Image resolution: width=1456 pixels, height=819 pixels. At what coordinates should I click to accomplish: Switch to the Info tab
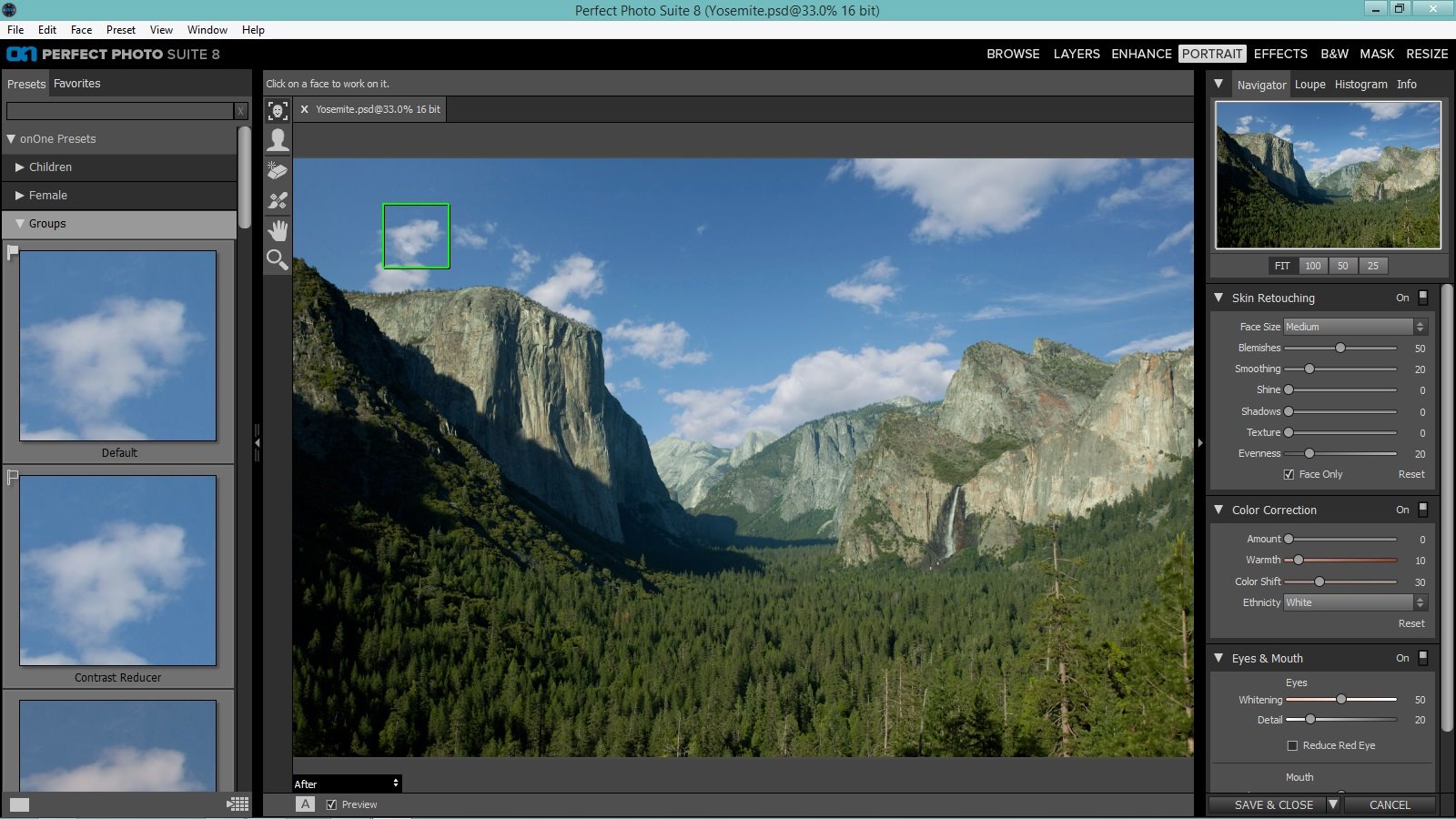[x=1407, y=85]
